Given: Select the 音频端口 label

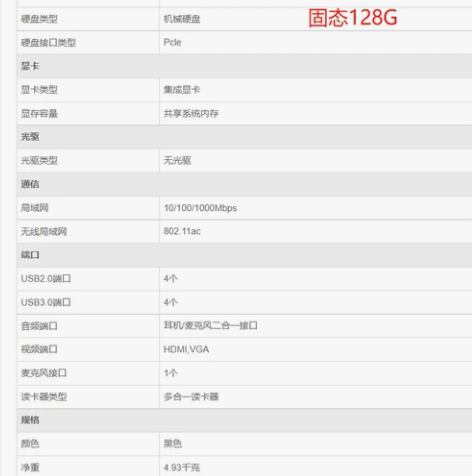Looking at the screenshot, I should (39, 326).
